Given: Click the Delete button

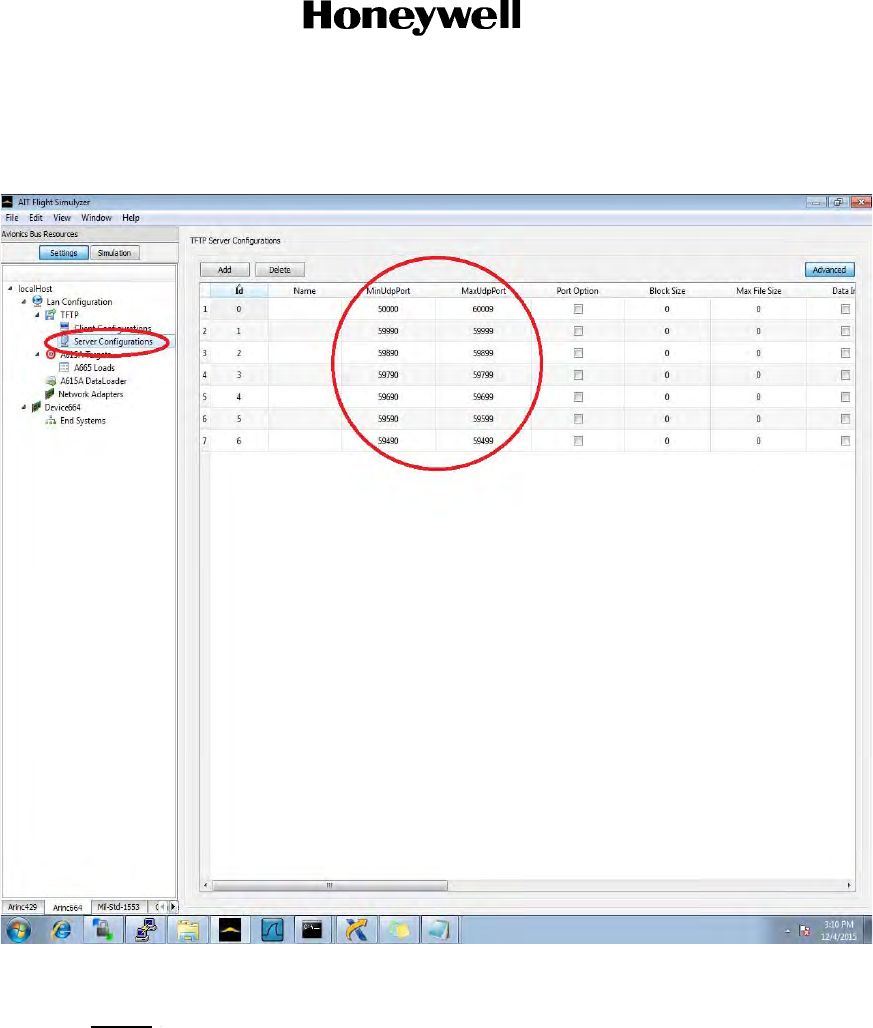Looking at the screenshot, I should click(280, 269).
